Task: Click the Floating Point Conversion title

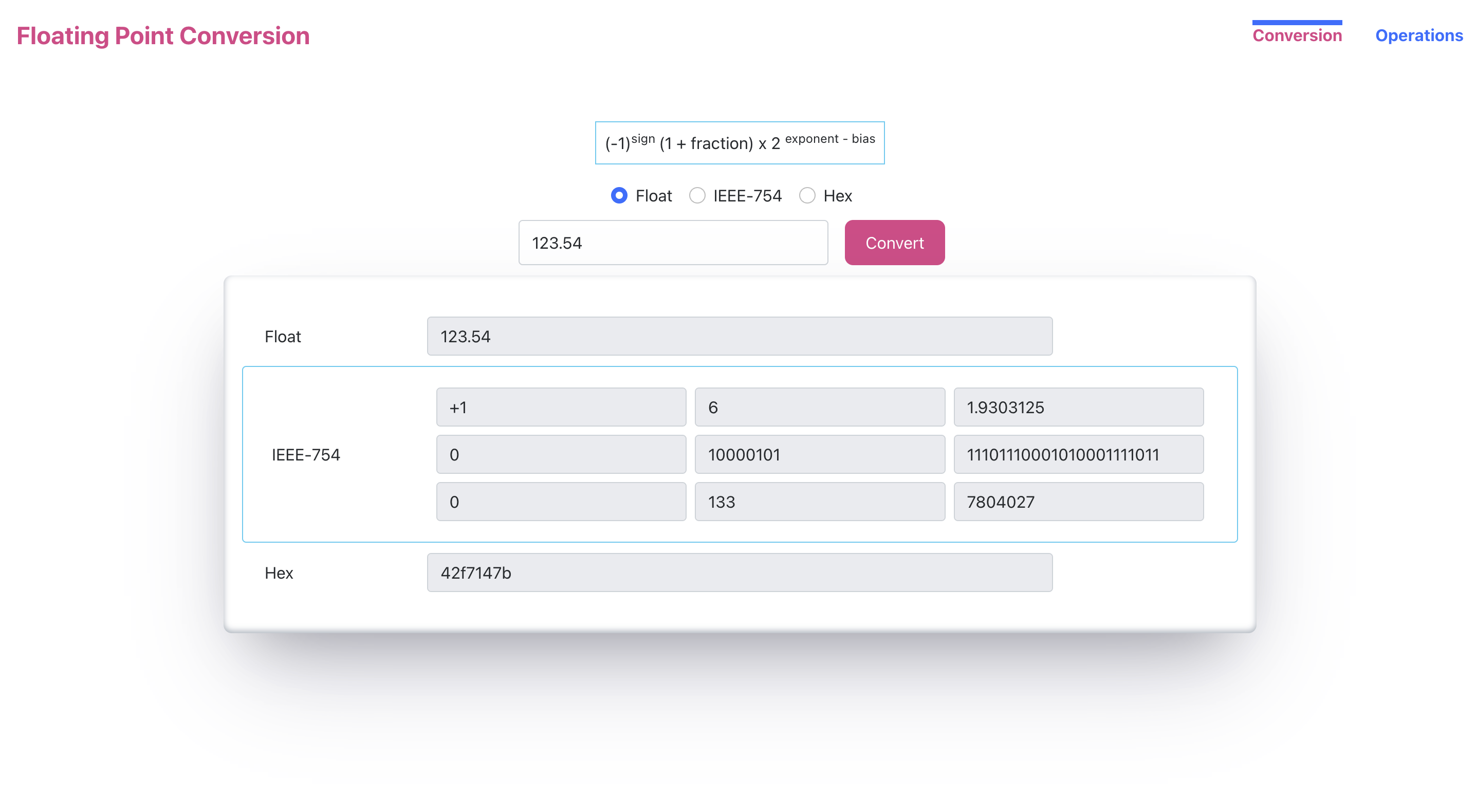Action: pyautogui.click(x=162, y=35)
